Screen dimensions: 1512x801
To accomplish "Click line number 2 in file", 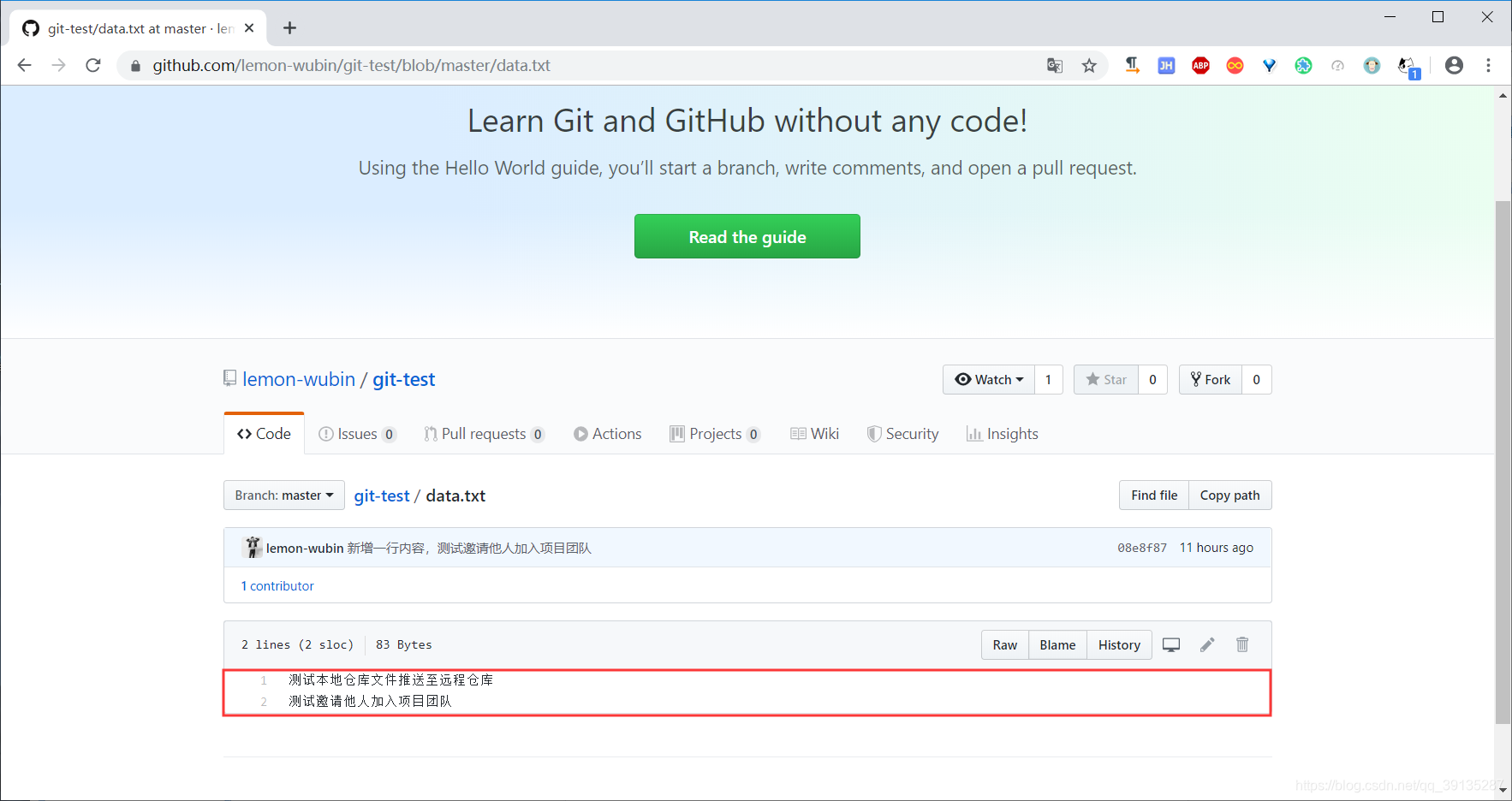I will click(x=264, y=702).
